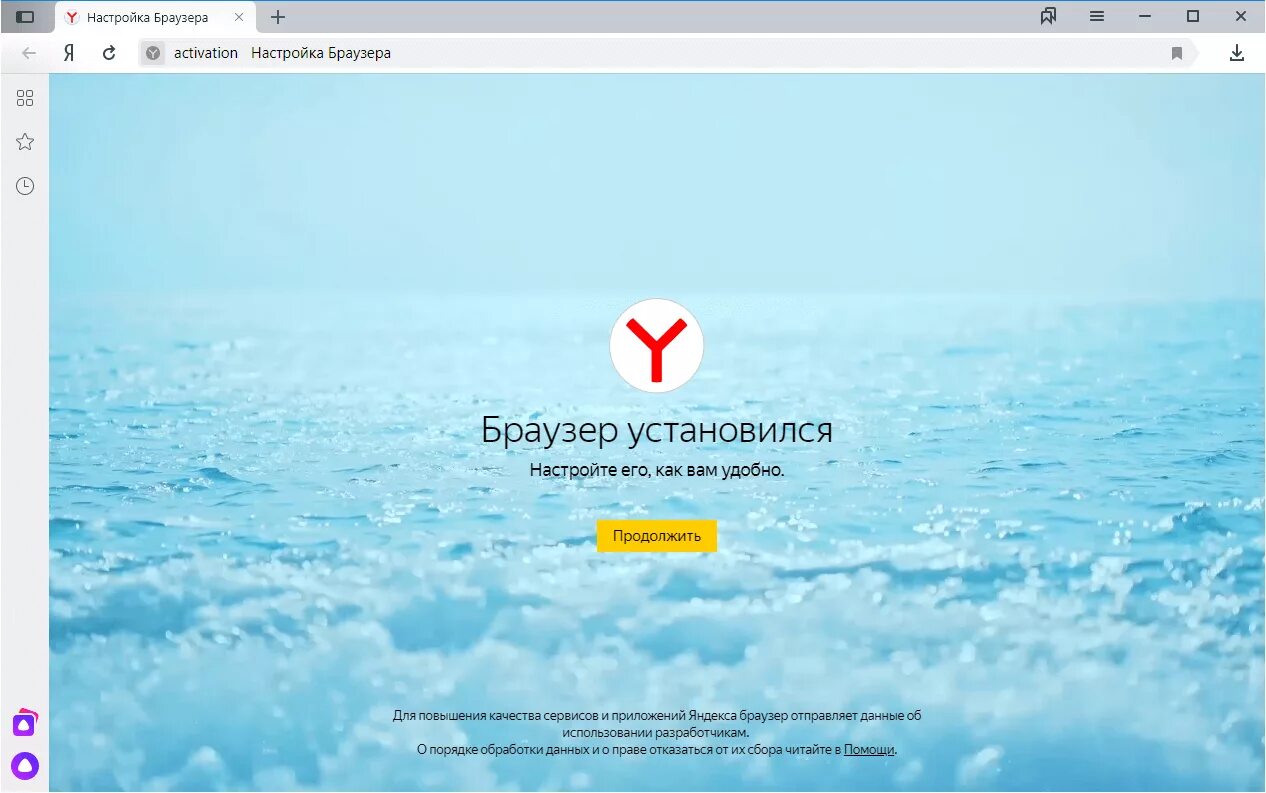The width and height of the screenshot is (1266, 793).
Task: Toggle the sidebar panel icon
Action: pos(25,17)
